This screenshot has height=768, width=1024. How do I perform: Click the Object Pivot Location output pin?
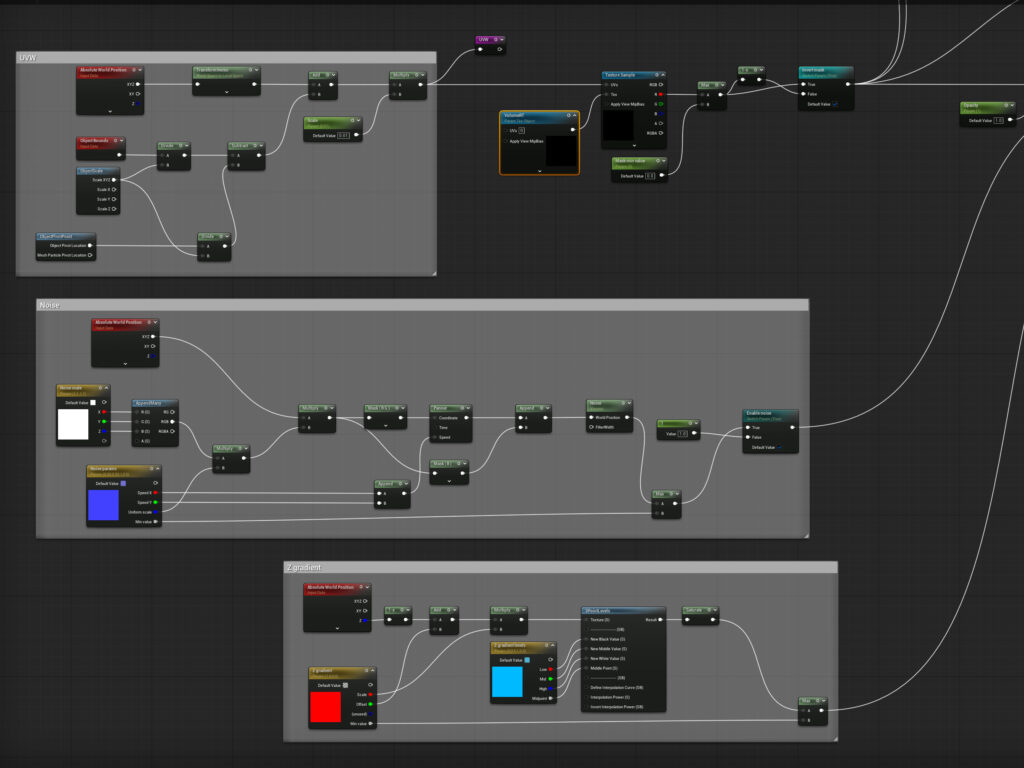(x=90, y=246)
